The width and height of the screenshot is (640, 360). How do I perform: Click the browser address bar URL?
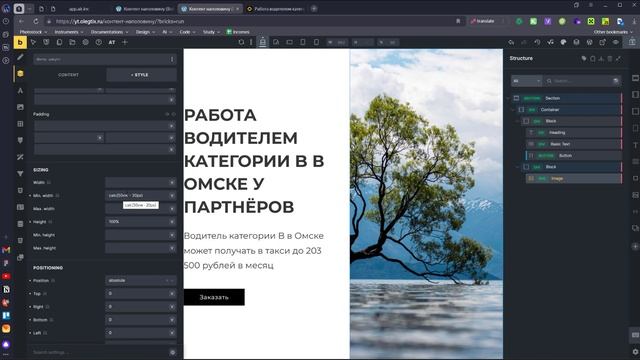click(120, 21)
